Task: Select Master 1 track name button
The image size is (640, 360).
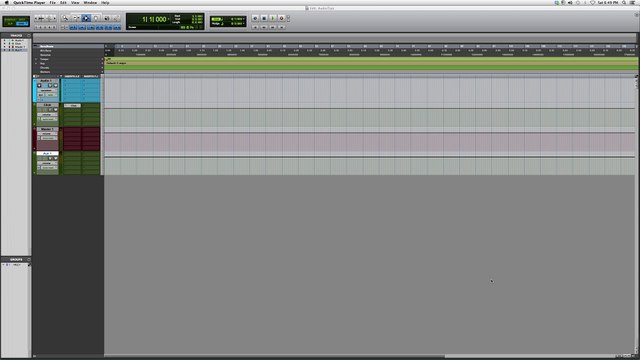Action: (x=47, y=129)
